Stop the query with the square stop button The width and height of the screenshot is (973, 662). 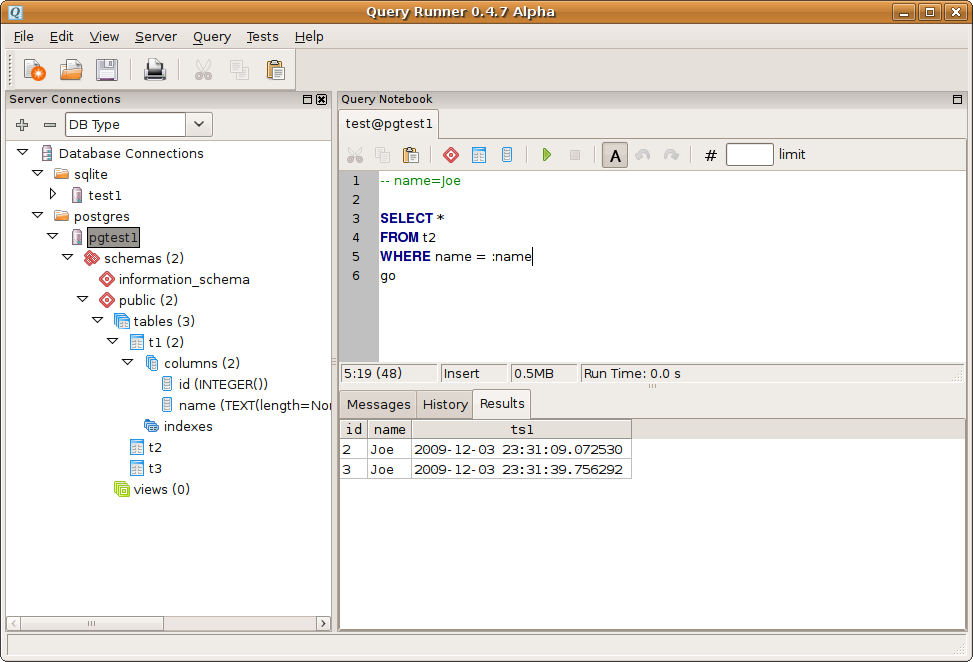[x=575, y=154]
